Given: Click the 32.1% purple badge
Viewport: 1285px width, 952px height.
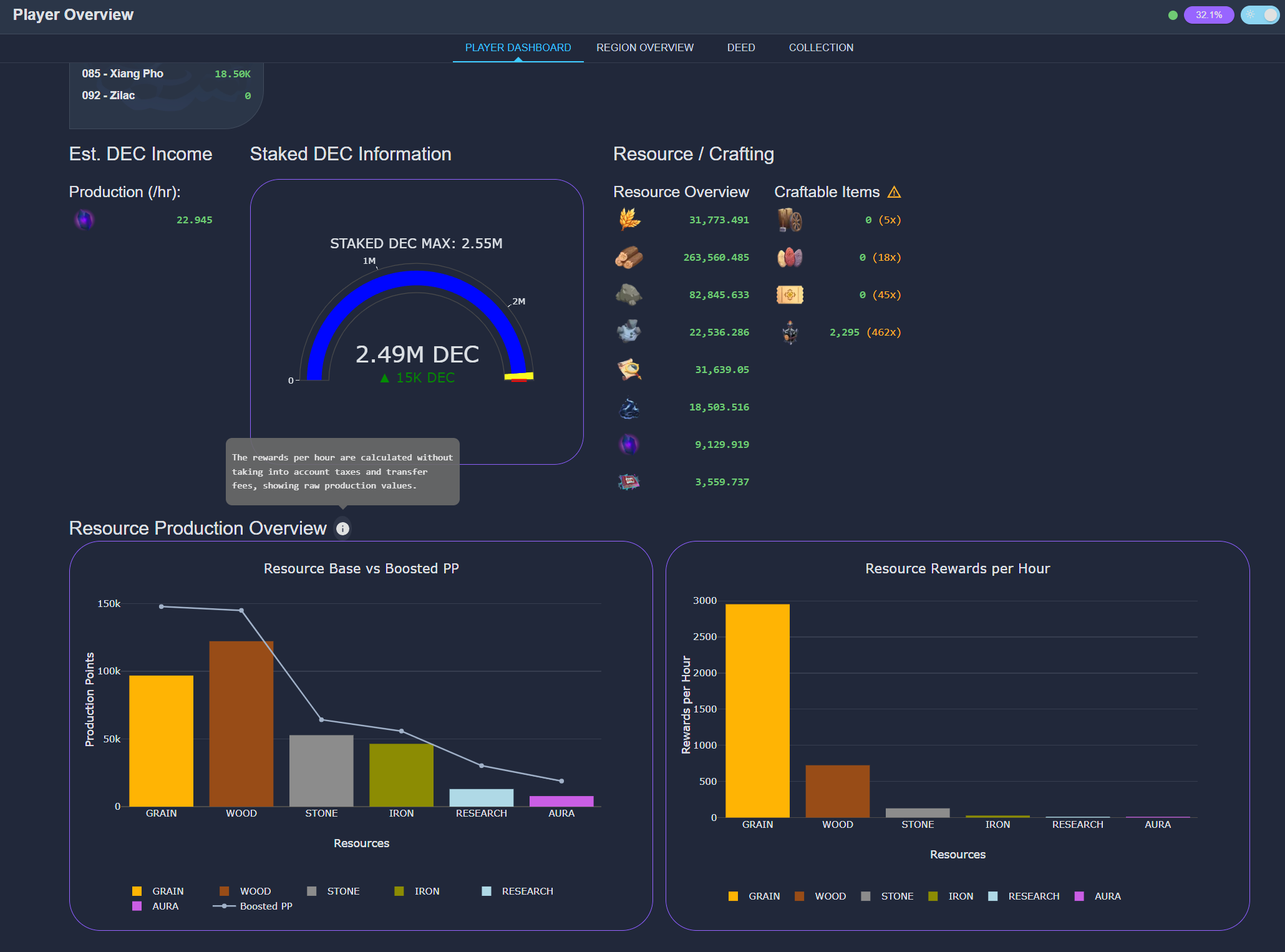Looking at the screenshot, I should point(1208,15).
